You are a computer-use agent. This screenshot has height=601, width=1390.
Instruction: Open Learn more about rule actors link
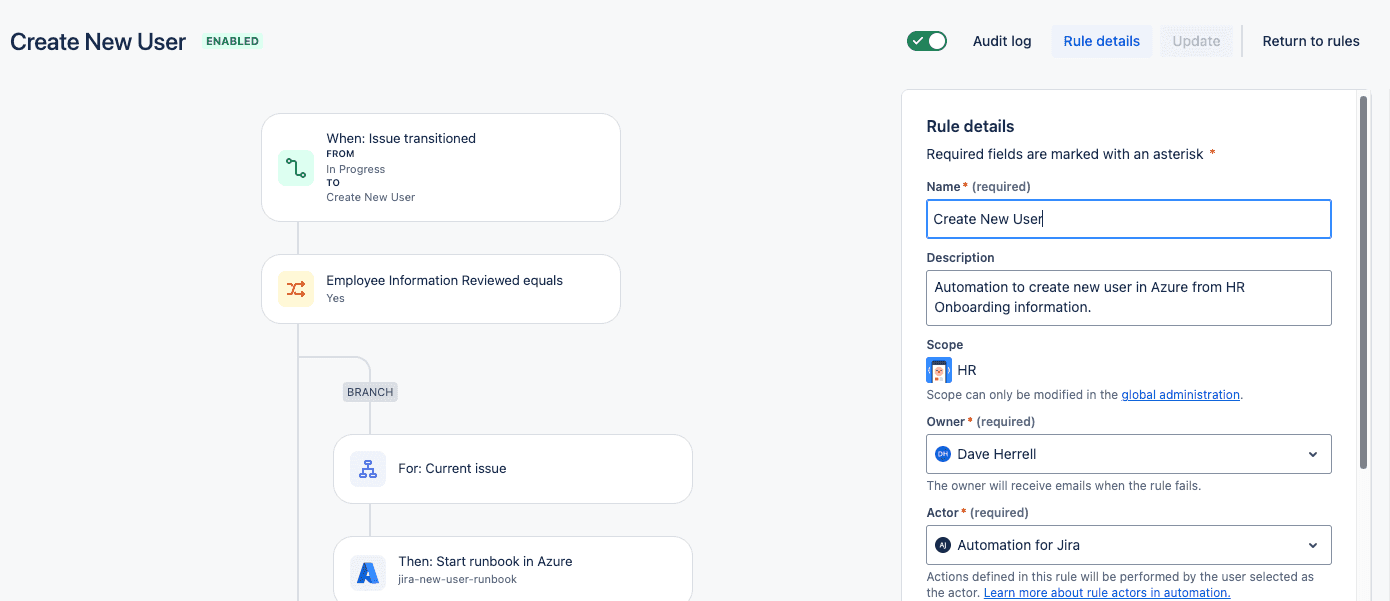pos(1107,593)
